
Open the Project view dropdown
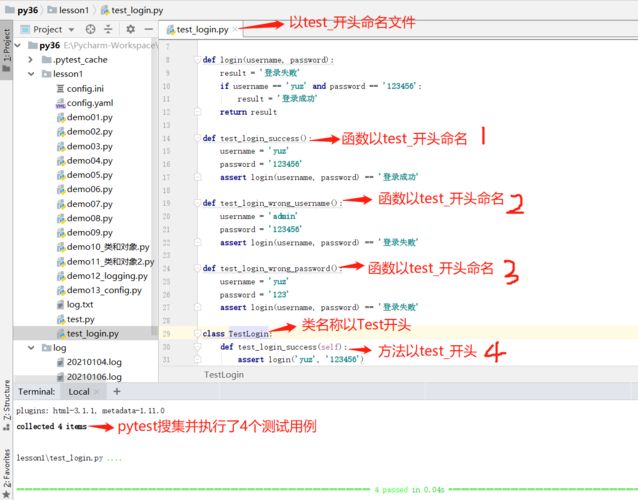(x=72, y=30)
